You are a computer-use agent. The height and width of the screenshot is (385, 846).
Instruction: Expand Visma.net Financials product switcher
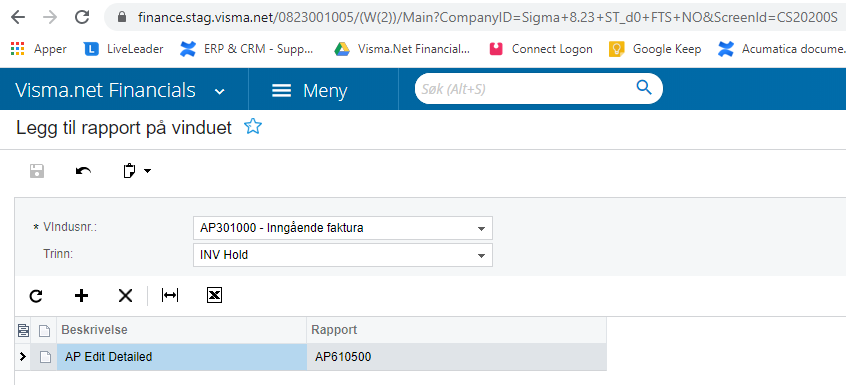[x=219, y=91]
